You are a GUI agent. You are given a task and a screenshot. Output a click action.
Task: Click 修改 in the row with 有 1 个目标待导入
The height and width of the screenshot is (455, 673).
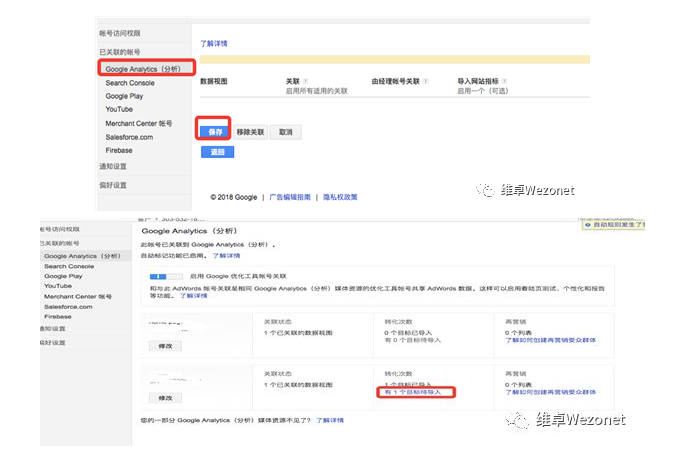click(165, 398)
